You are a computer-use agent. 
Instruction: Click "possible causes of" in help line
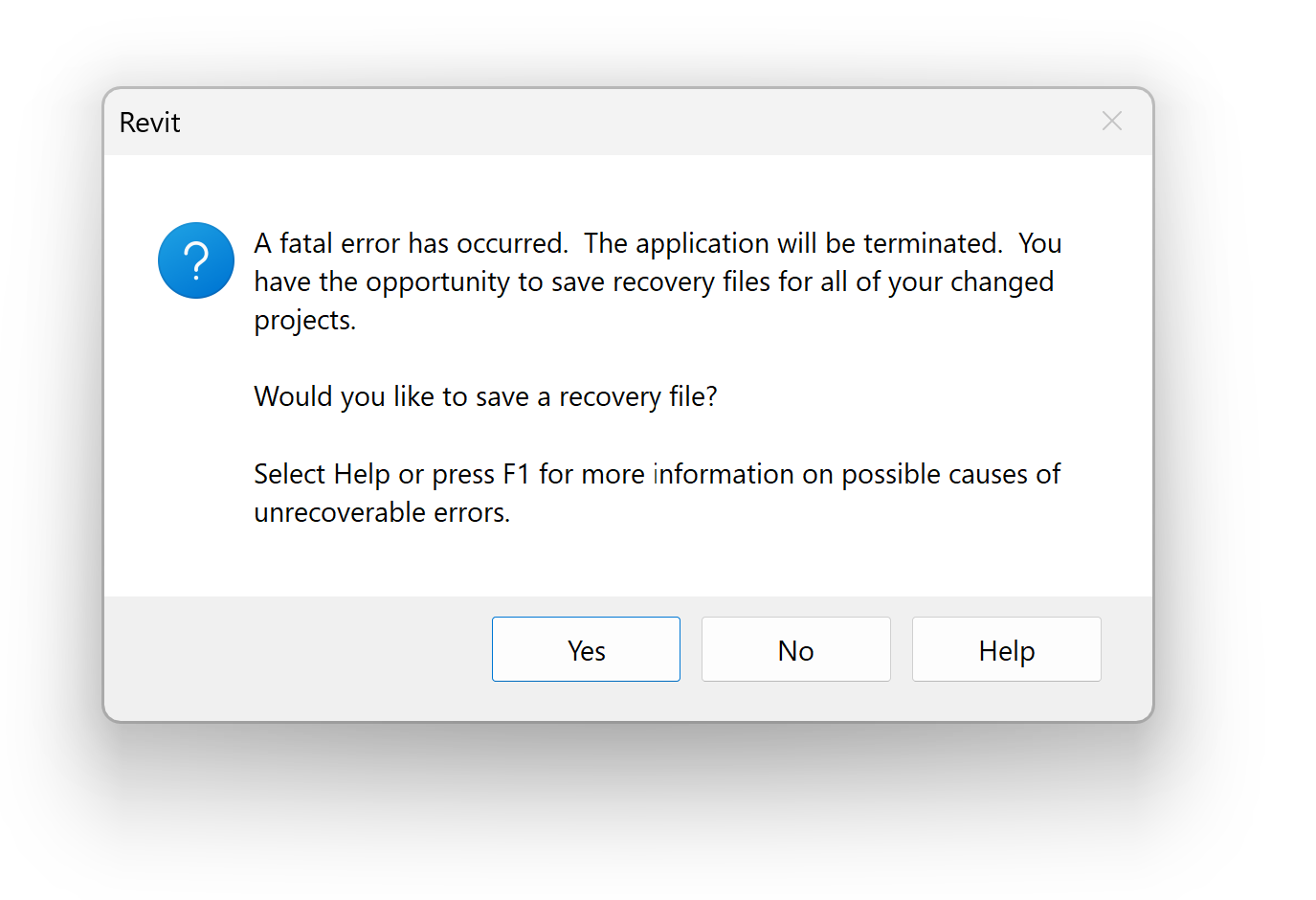950,474
